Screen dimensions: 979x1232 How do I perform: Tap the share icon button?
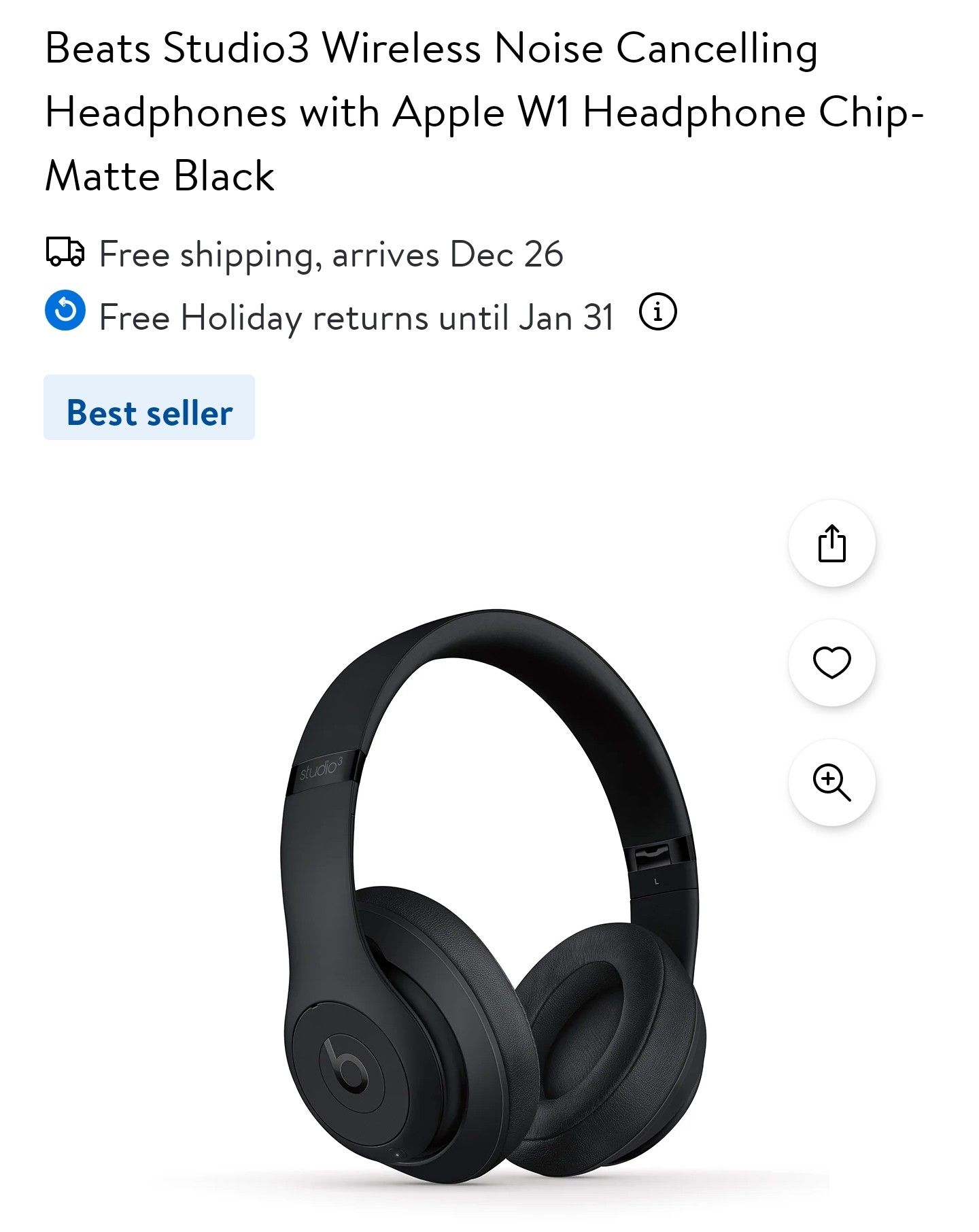tap(831, 543)
